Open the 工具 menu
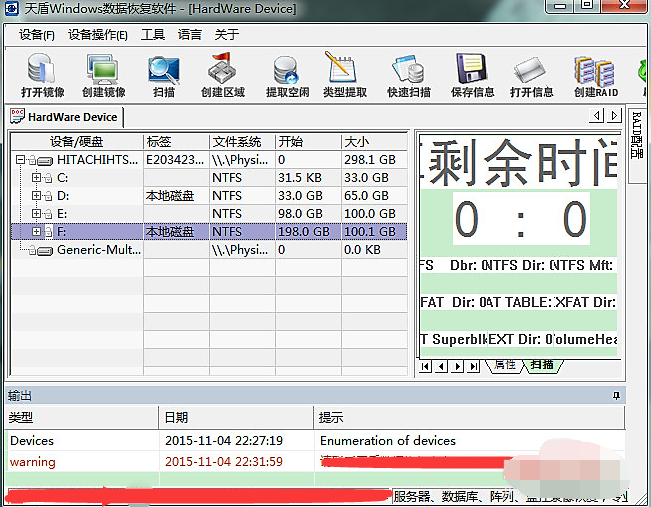The height and width of the screenshot is (507, 651). [153, 35]
